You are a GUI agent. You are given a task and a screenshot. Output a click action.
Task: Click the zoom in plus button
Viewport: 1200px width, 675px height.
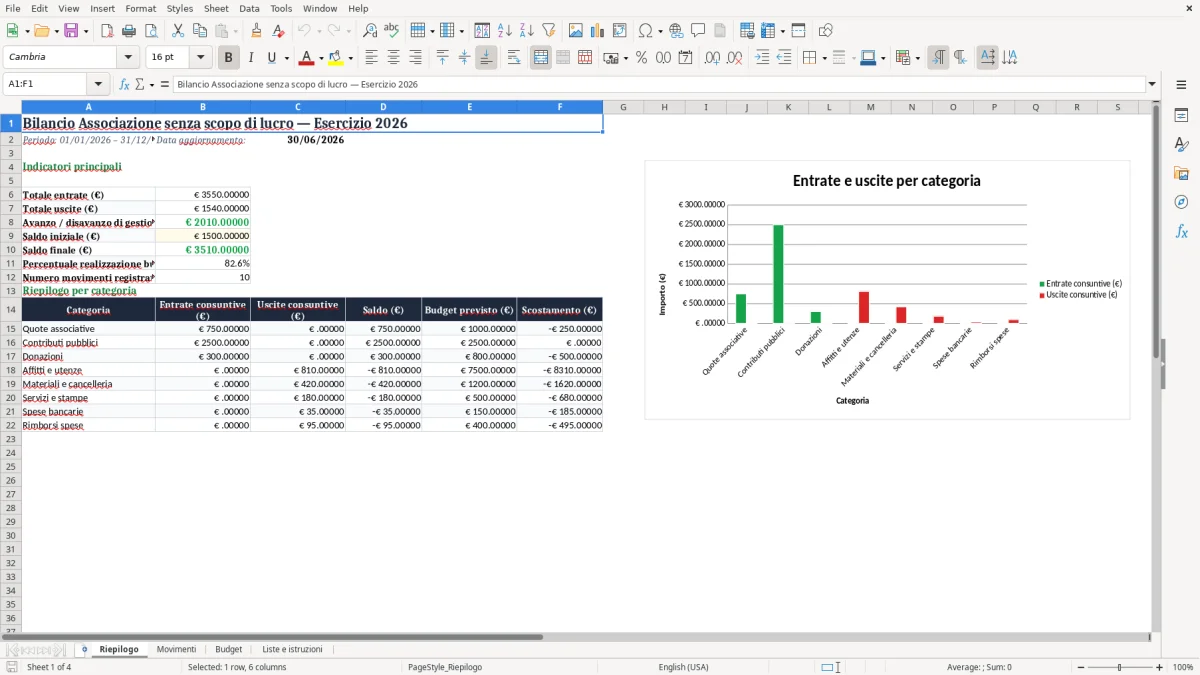click(x=1160, y=667)
